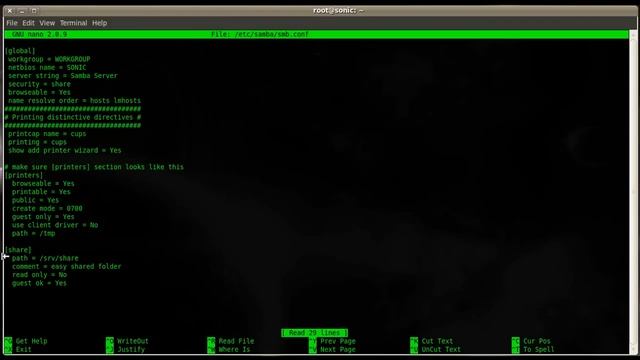Click the 'Justify' shortcut label

[131, 349]
